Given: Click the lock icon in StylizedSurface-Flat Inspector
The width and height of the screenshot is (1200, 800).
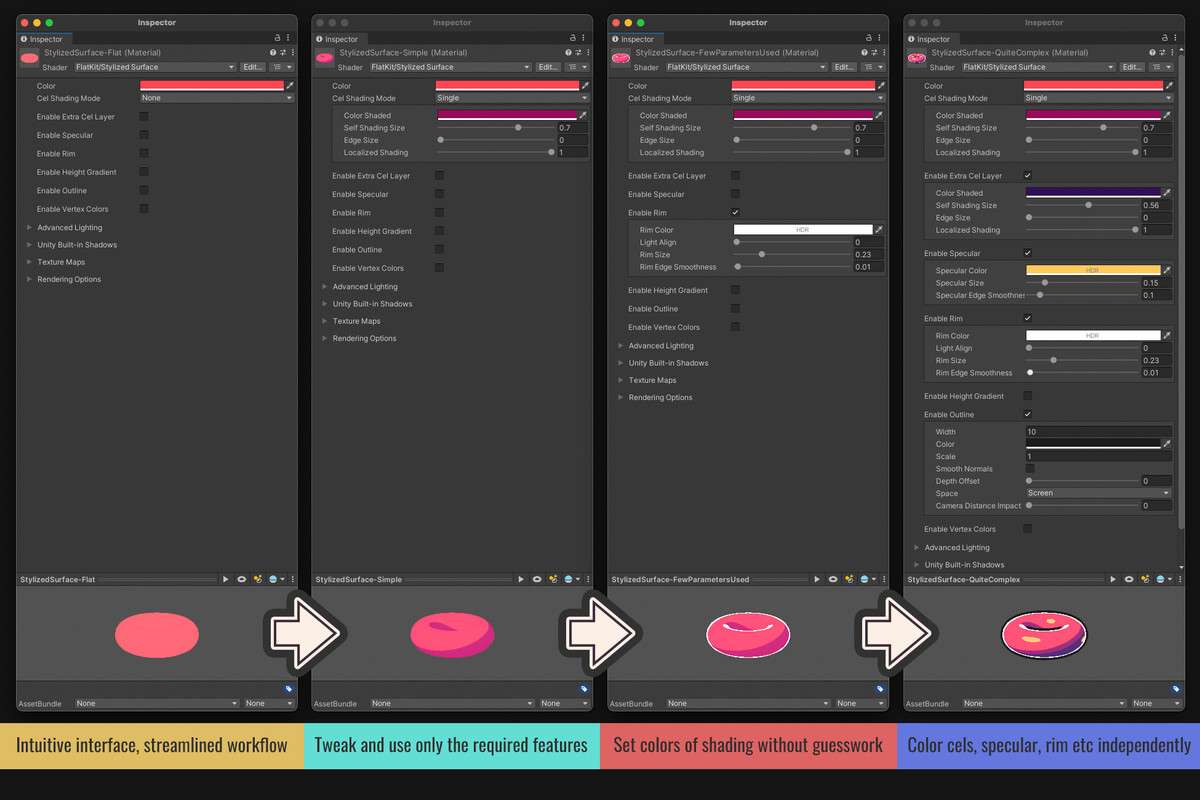Looking at the screenshot, I should tap(277, 38).
